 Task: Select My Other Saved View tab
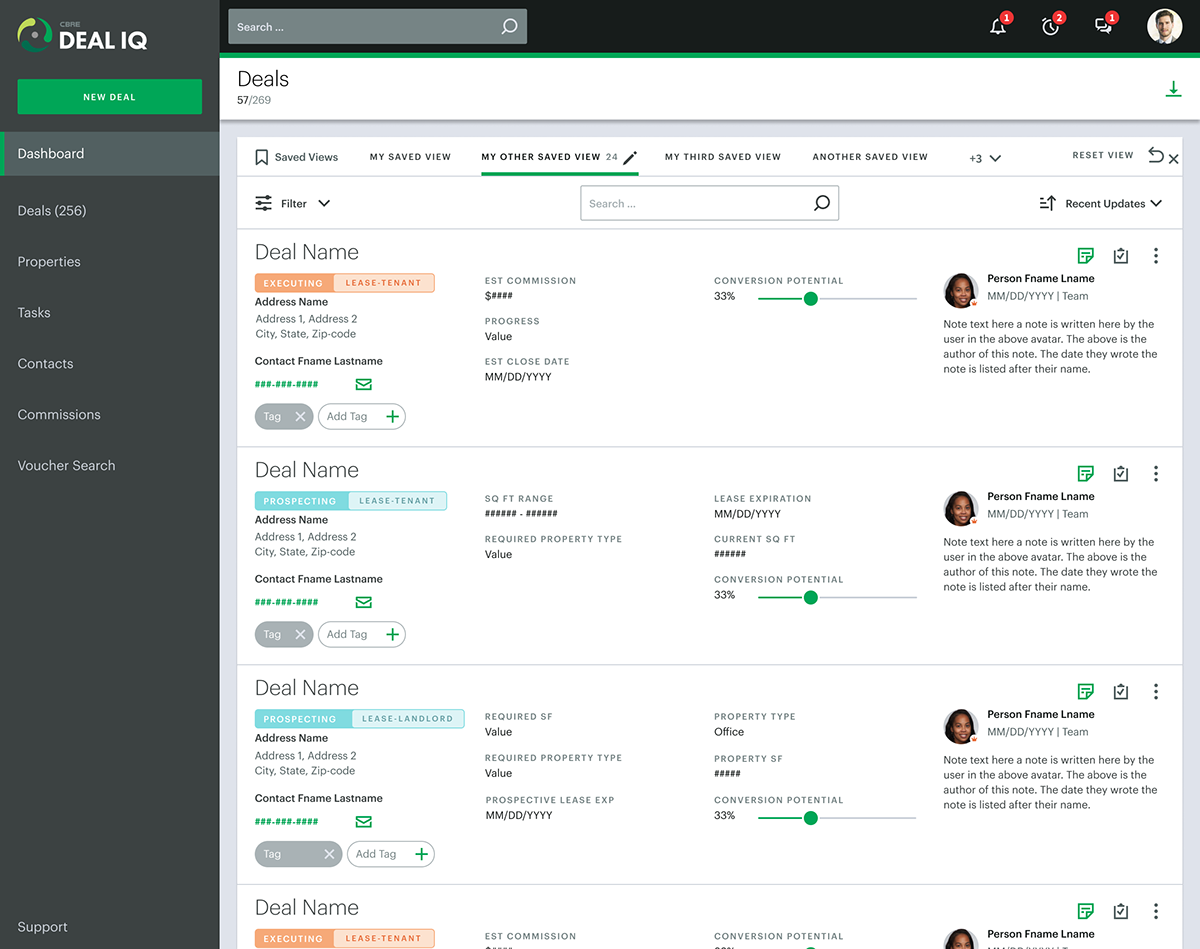[541, 157]
